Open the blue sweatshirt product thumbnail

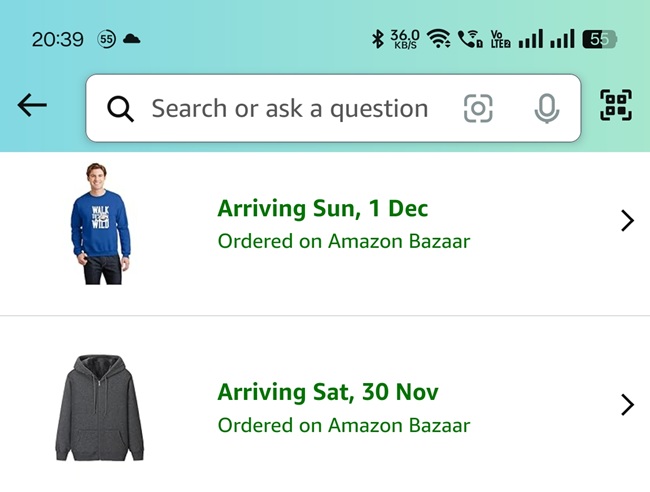[100, 224]
